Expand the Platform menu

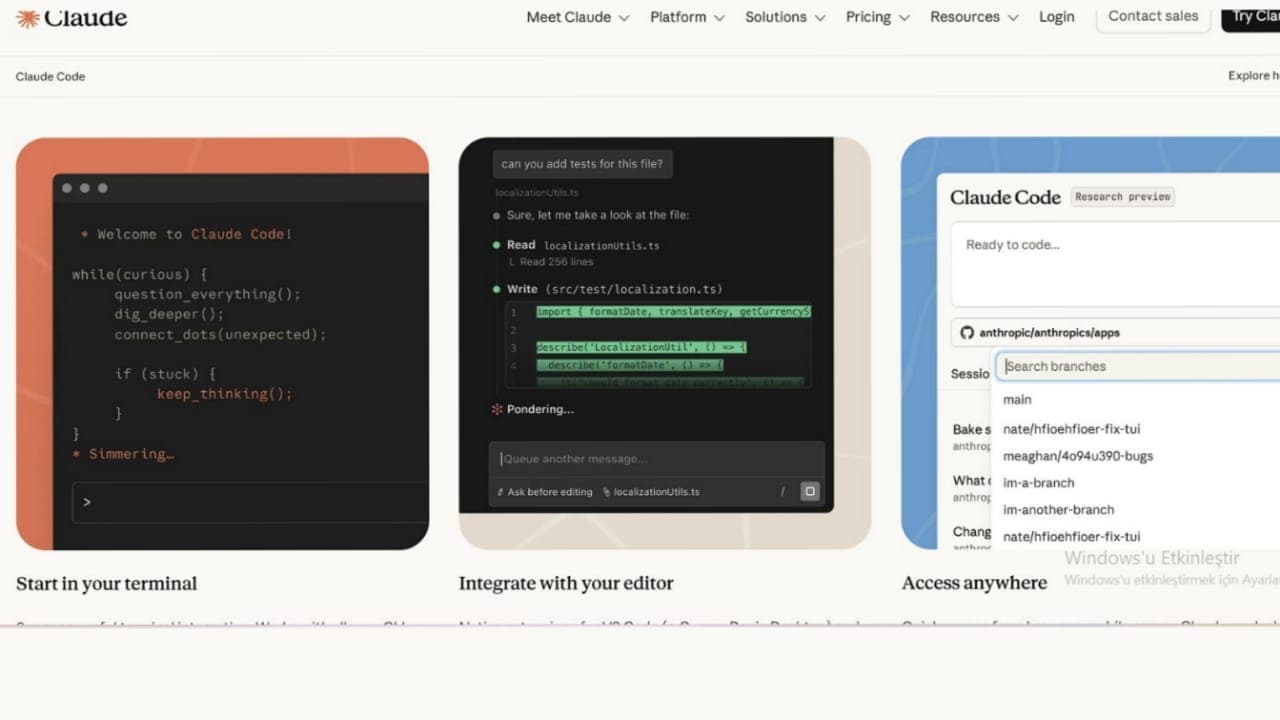coord(688,17)
